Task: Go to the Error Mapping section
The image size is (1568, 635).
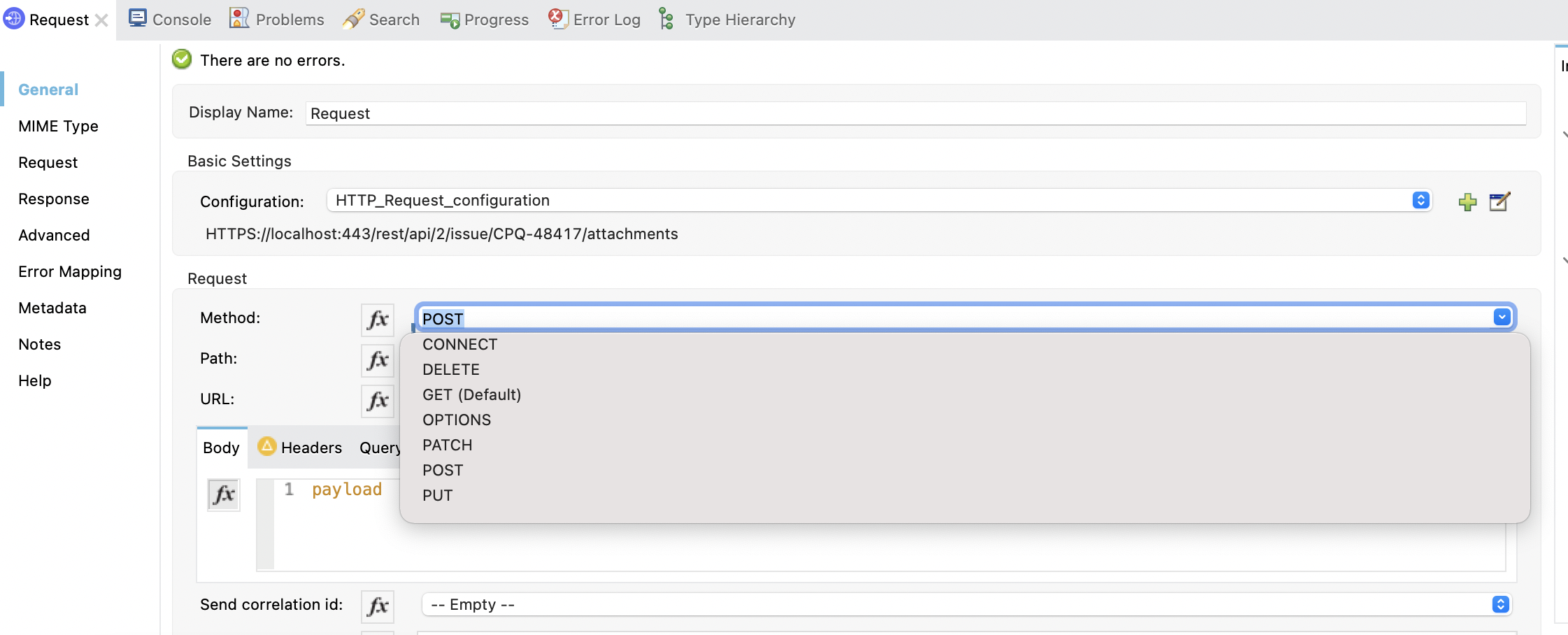Action: coord(69,271)
